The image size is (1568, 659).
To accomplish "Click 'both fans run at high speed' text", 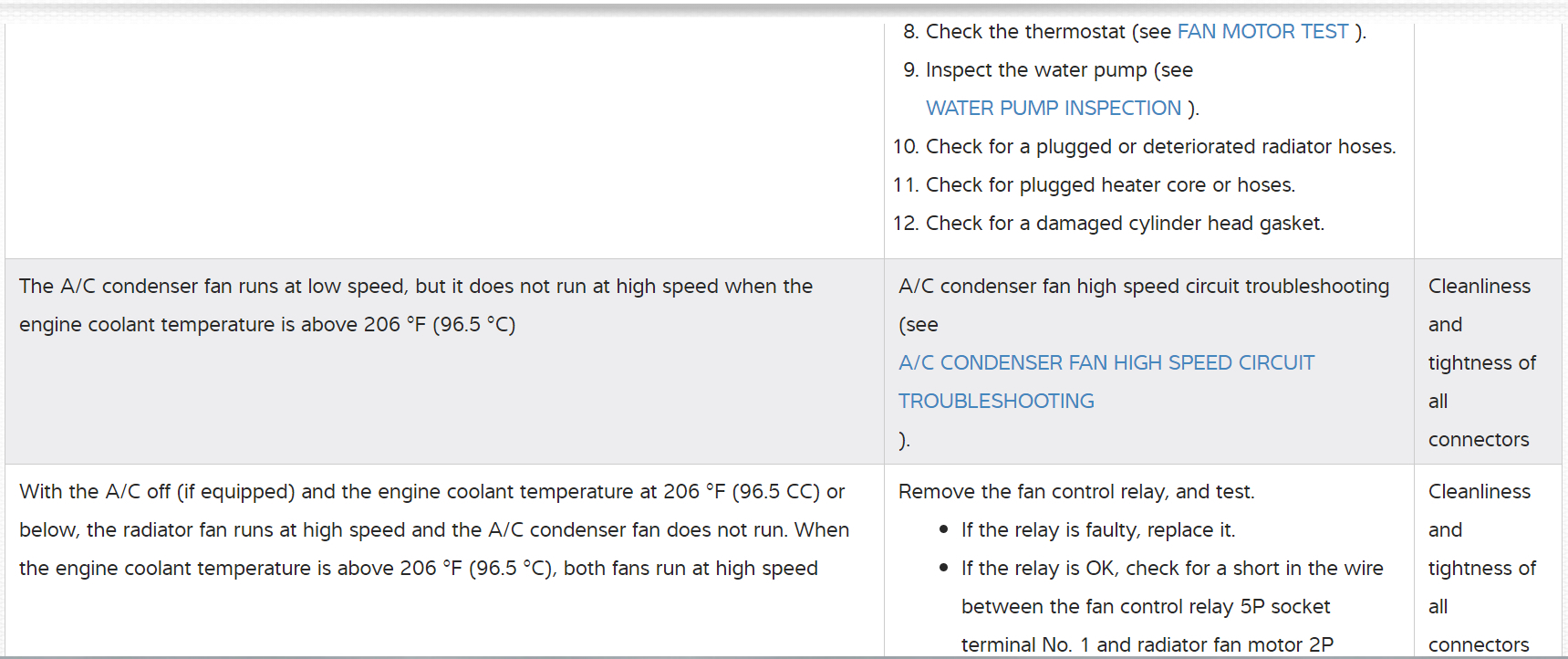I will point(691,569).
